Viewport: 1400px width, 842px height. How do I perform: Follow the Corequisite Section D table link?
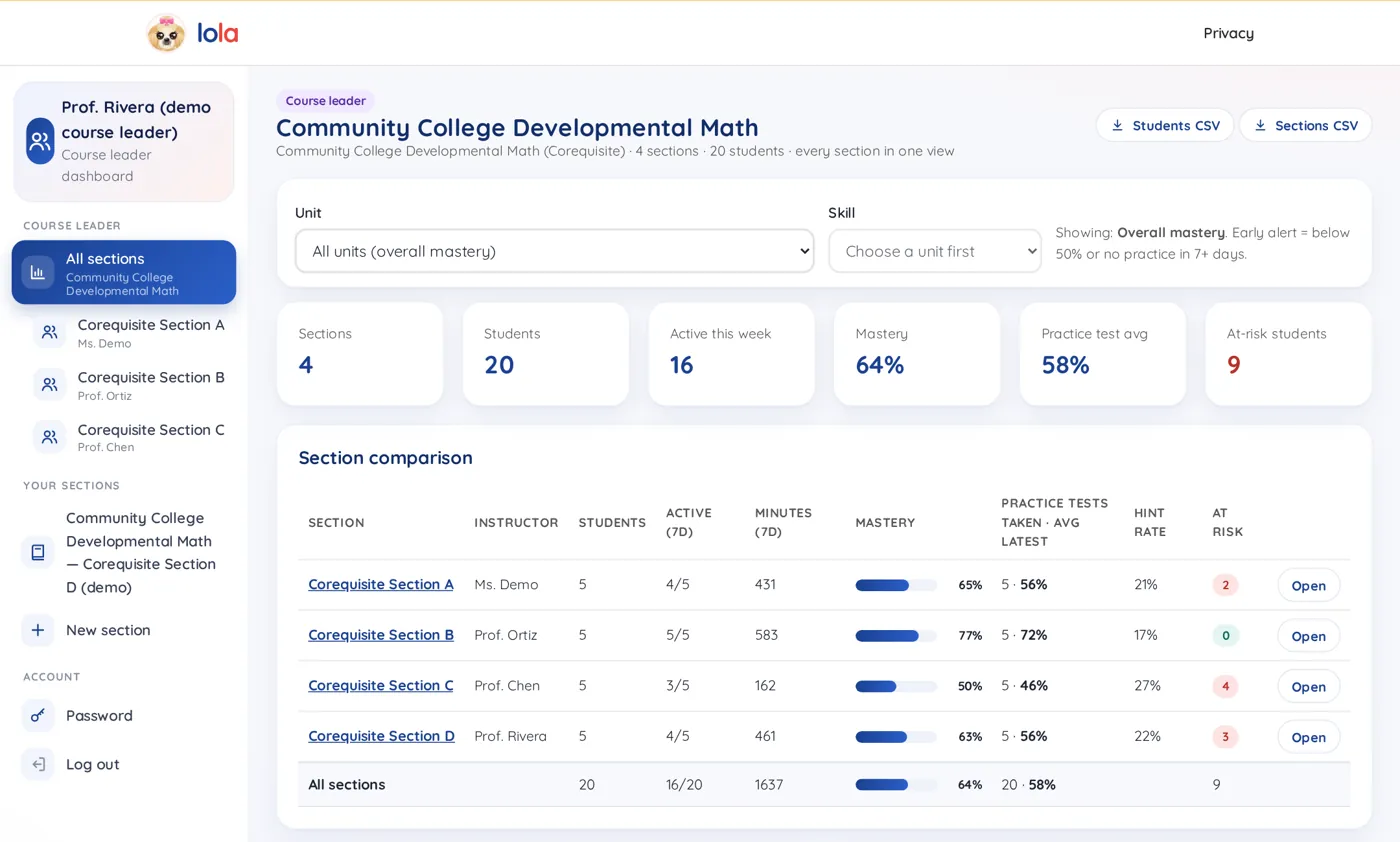click(381, 736)
